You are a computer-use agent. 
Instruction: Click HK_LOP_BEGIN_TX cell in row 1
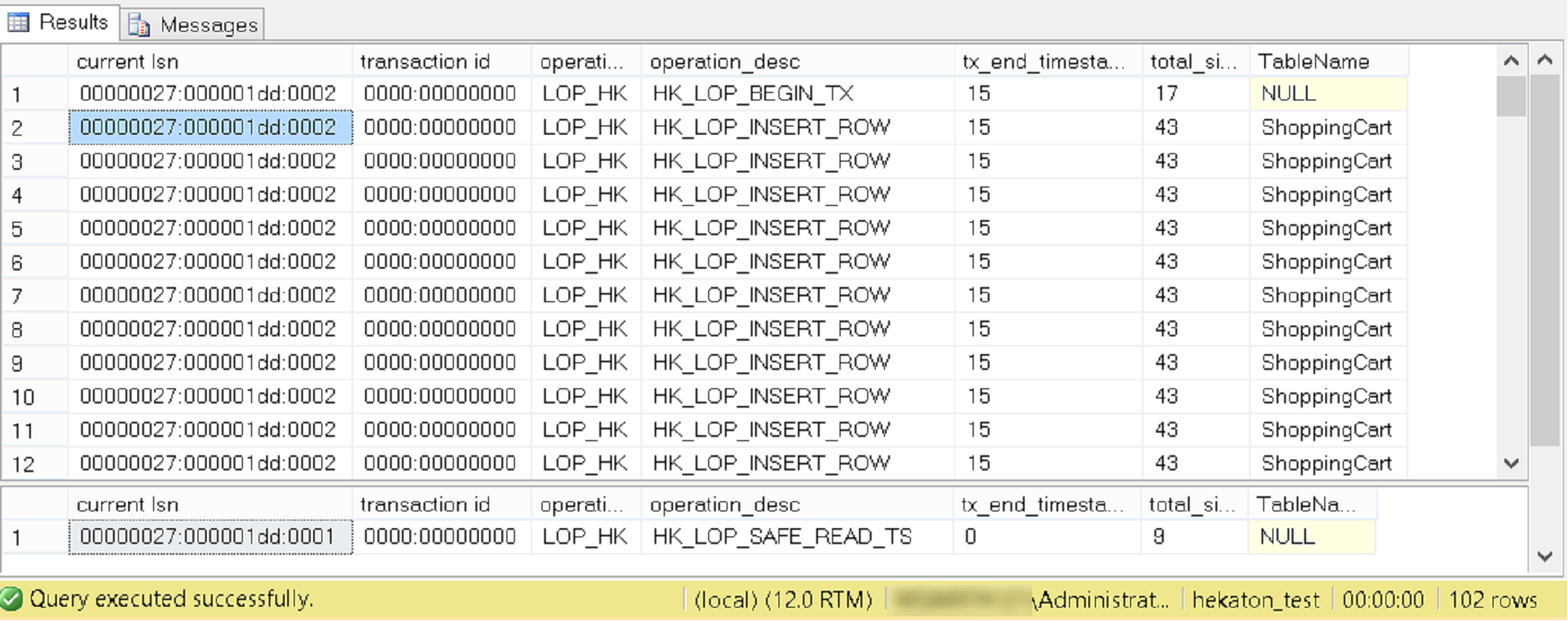tap(797, 94)
